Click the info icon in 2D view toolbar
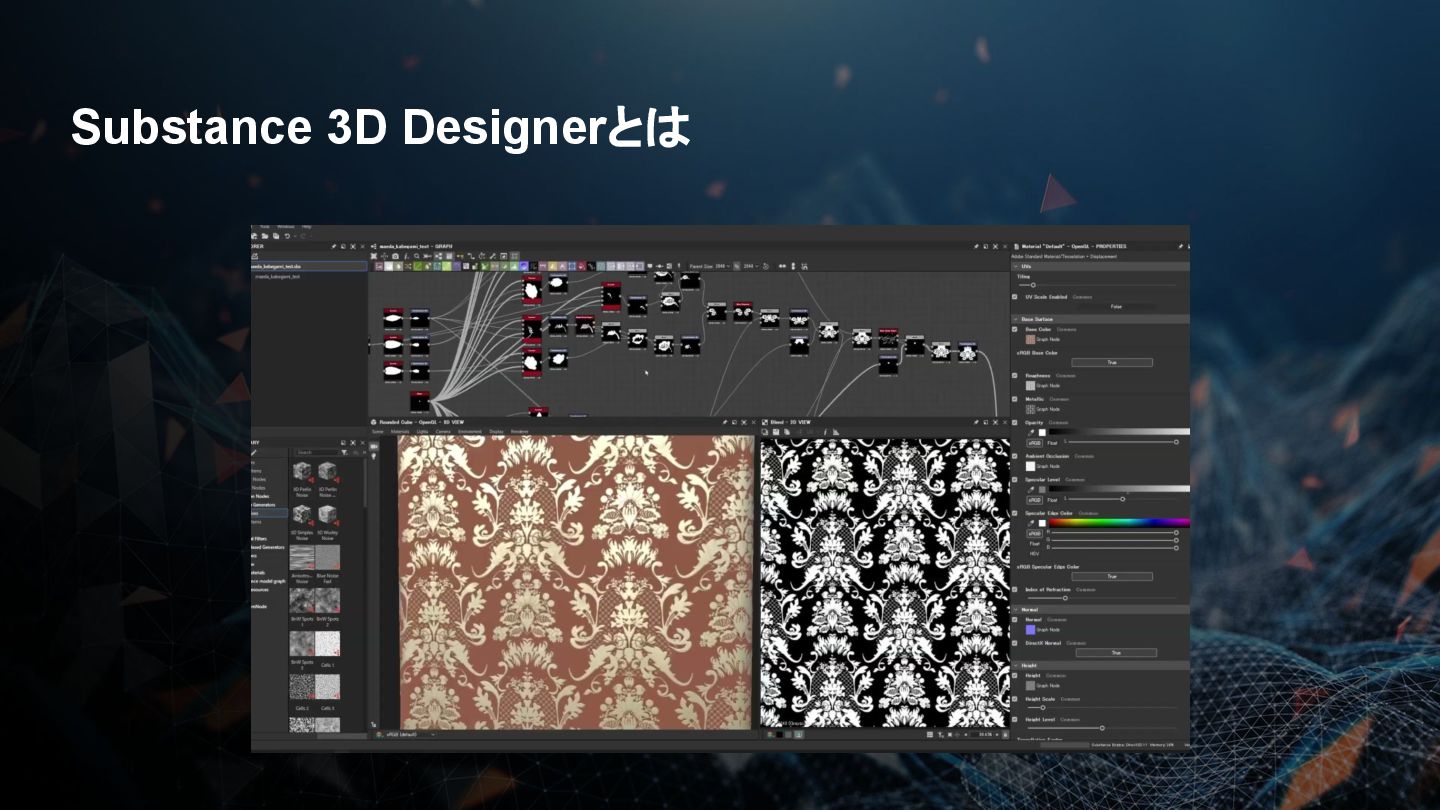The width and height of the screenshot is (1440, 810). click(x=825, y=432)
